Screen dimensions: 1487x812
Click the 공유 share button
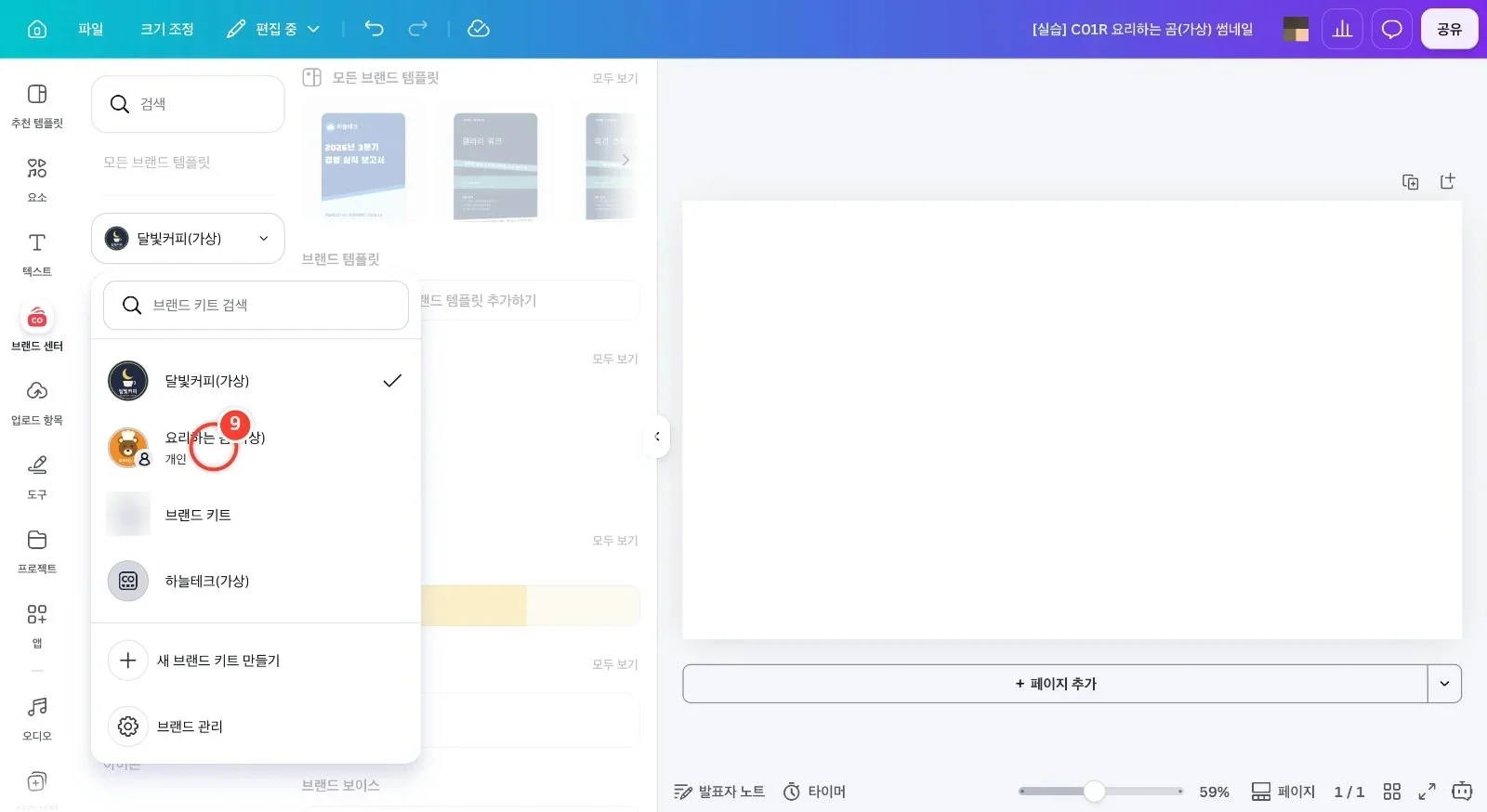[x=1449, y=29]
